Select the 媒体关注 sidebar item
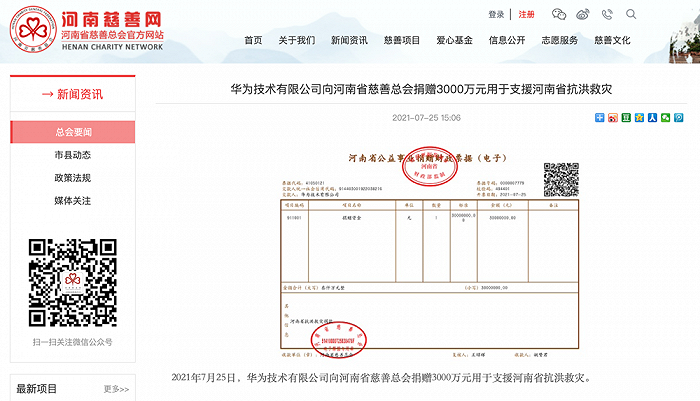The width and height of the screenshot is (700, 401). [x=73, y=201]
